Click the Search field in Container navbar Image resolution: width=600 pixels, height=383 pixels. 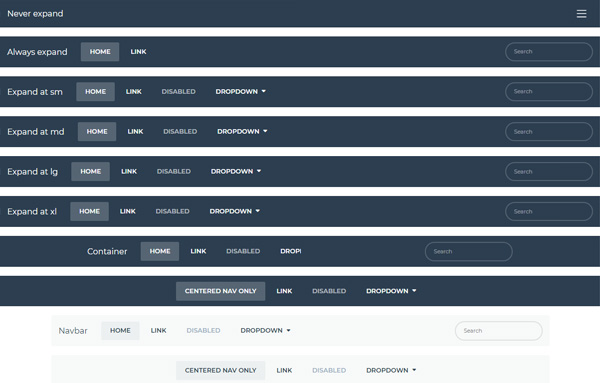tap(468, 251)
